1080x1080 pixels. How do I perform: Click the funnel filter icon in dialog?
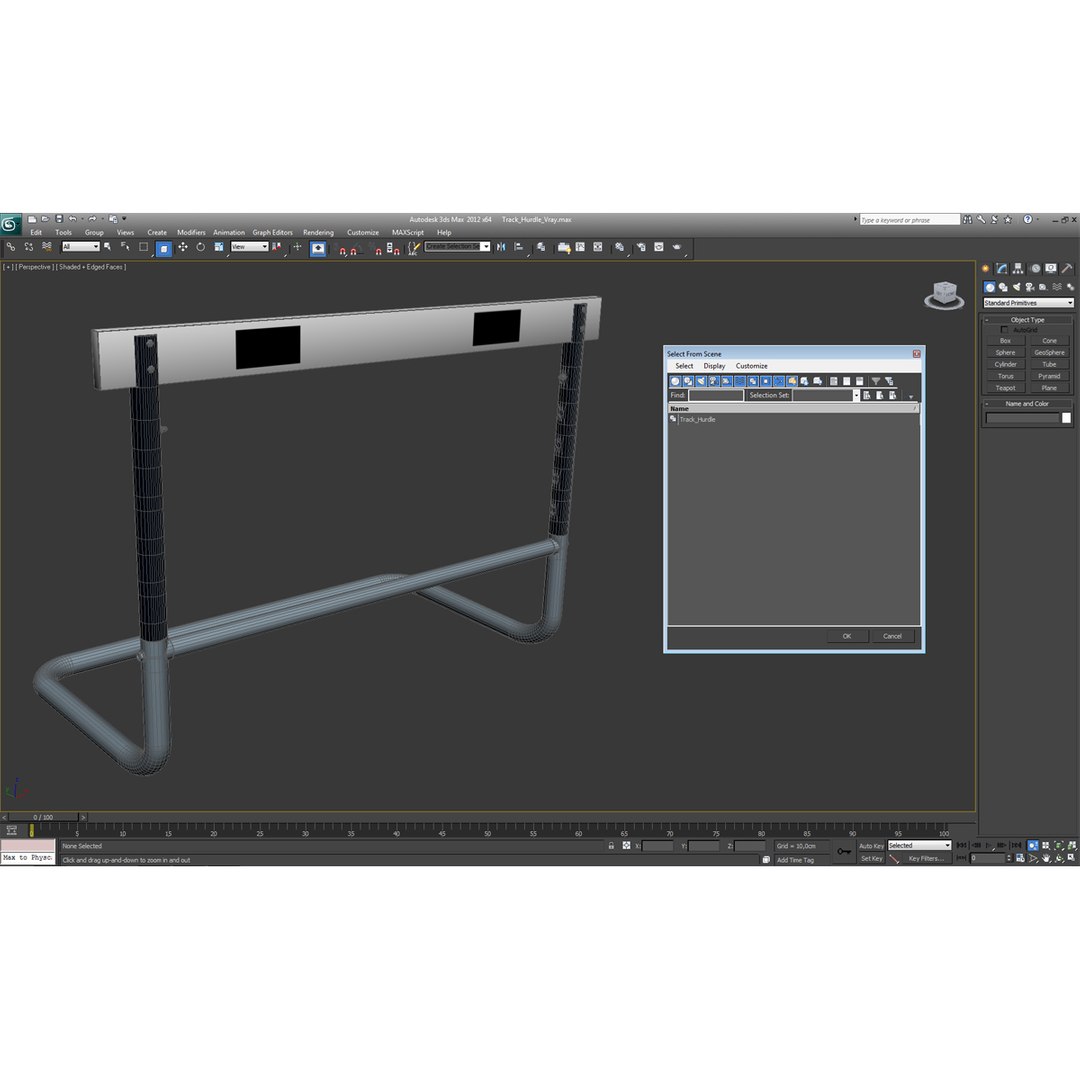(x=875, y=381)
